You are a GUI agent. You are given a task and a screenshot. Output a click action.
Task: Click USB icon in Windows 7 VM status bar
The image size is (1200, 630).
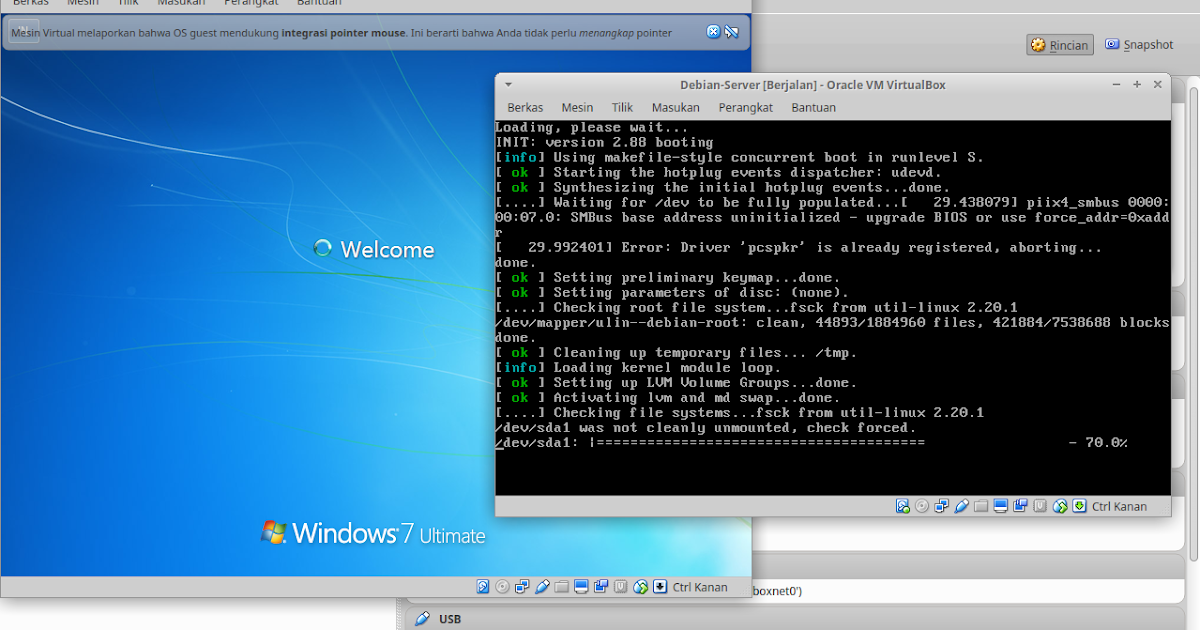click(x=541, y=586)
